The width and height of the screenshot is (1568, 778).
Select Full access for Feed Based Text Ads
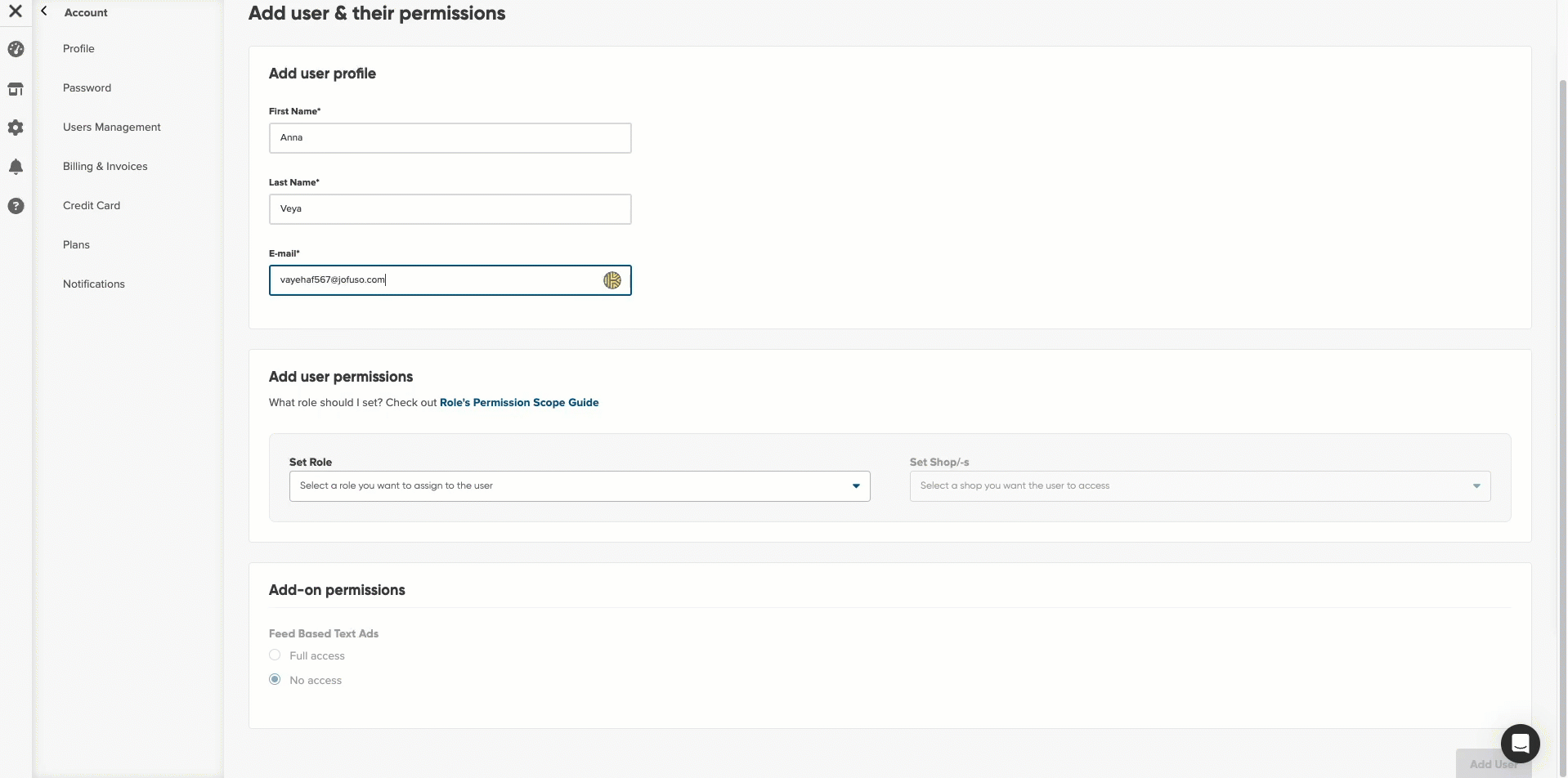275,655
